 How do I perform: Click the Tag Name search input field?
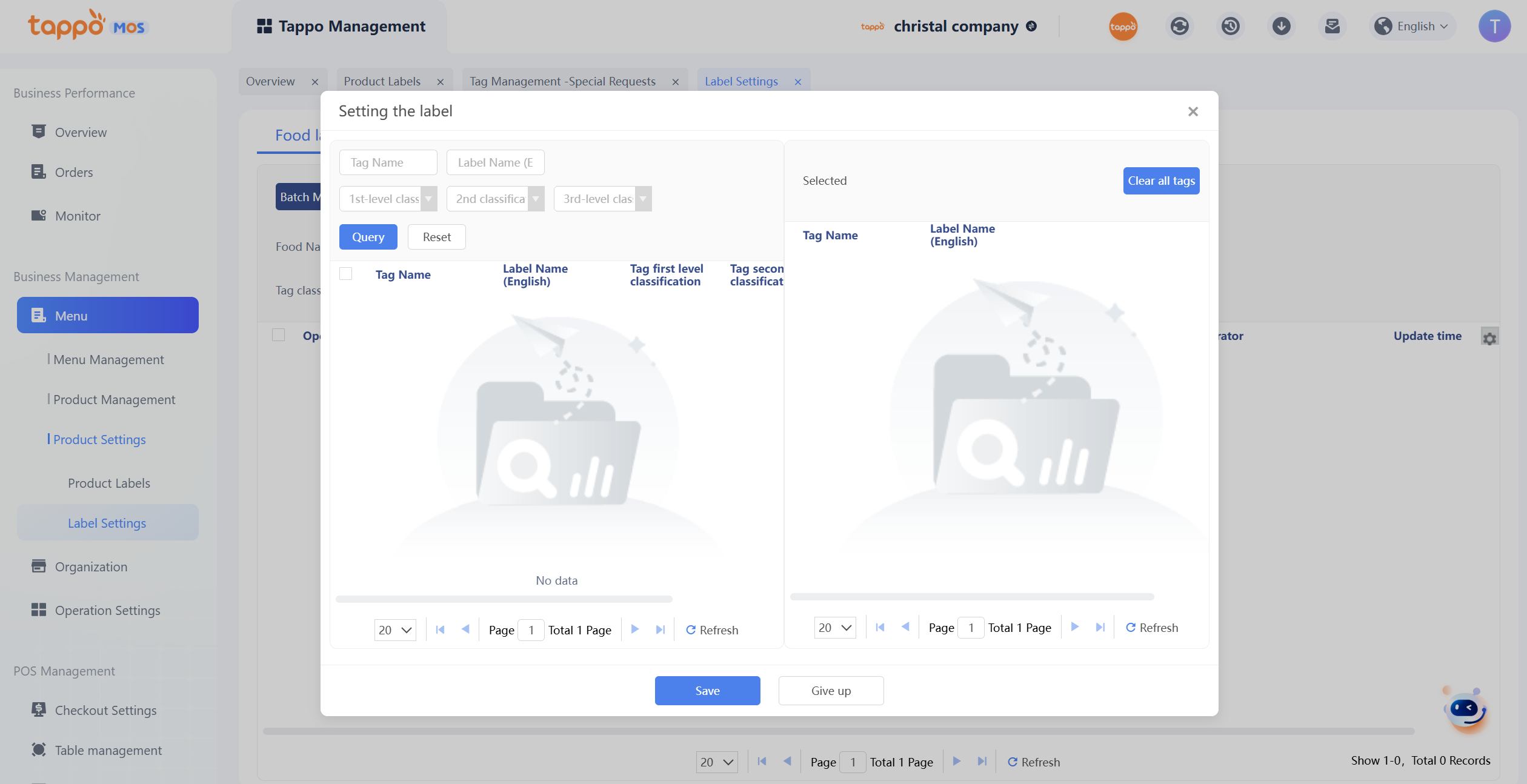point(388,162)
